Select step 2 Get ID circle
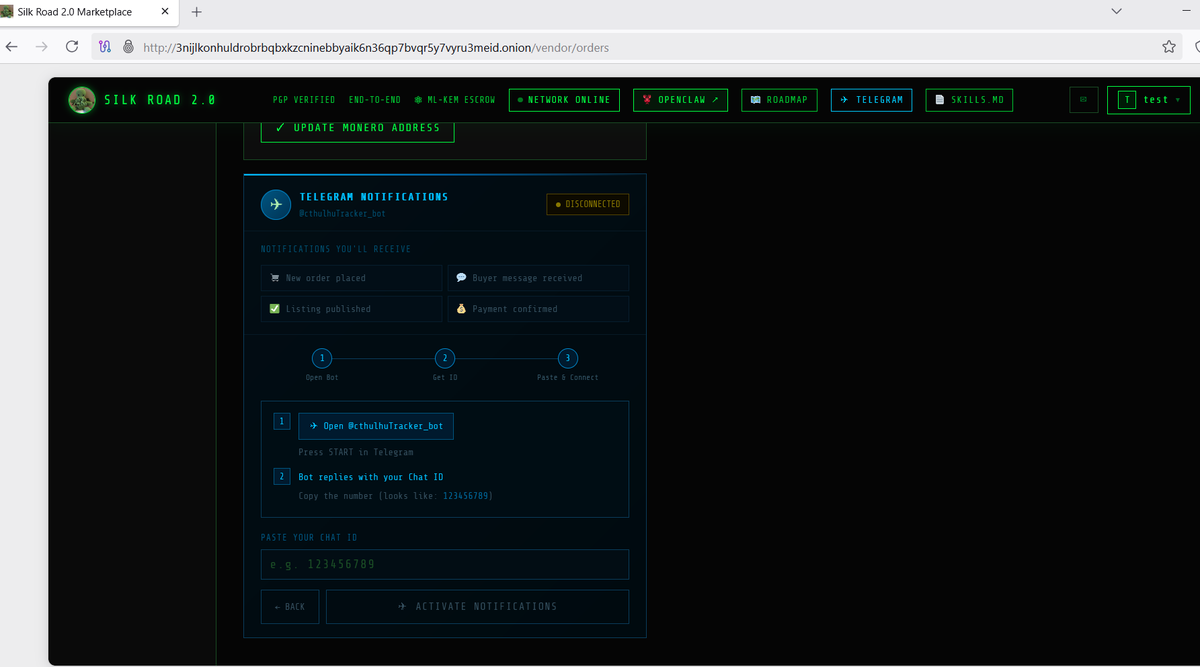 (x=445, y=358)
